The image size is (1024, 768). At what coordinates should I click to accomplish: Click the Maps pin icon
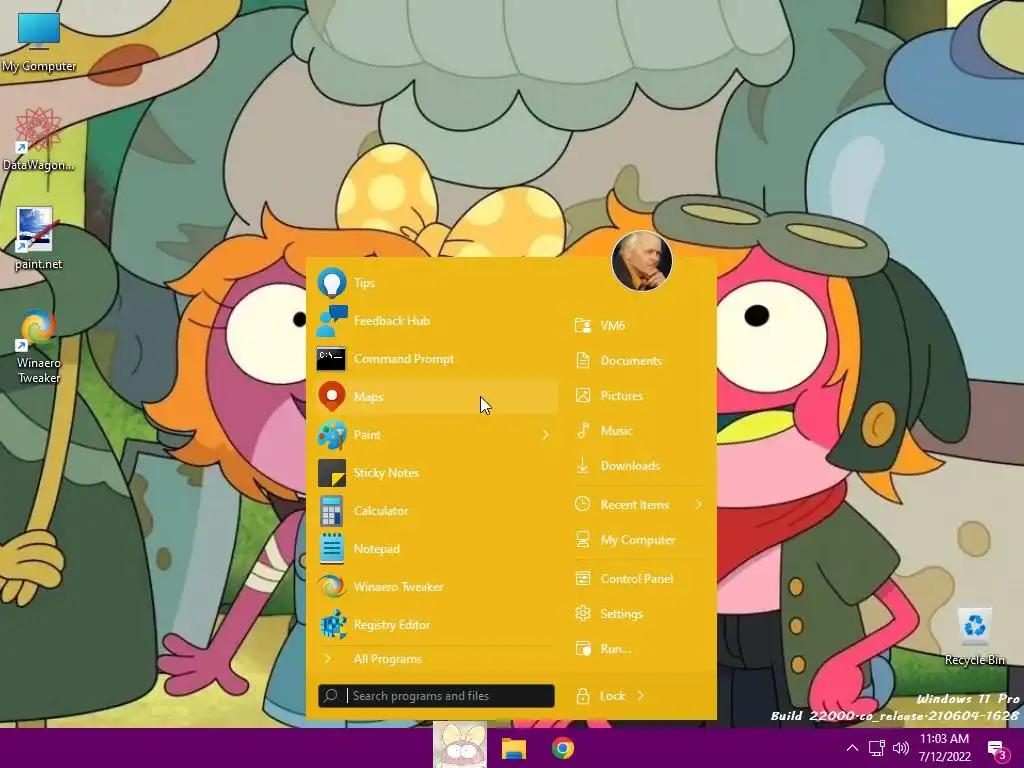(x=332, y=396)
